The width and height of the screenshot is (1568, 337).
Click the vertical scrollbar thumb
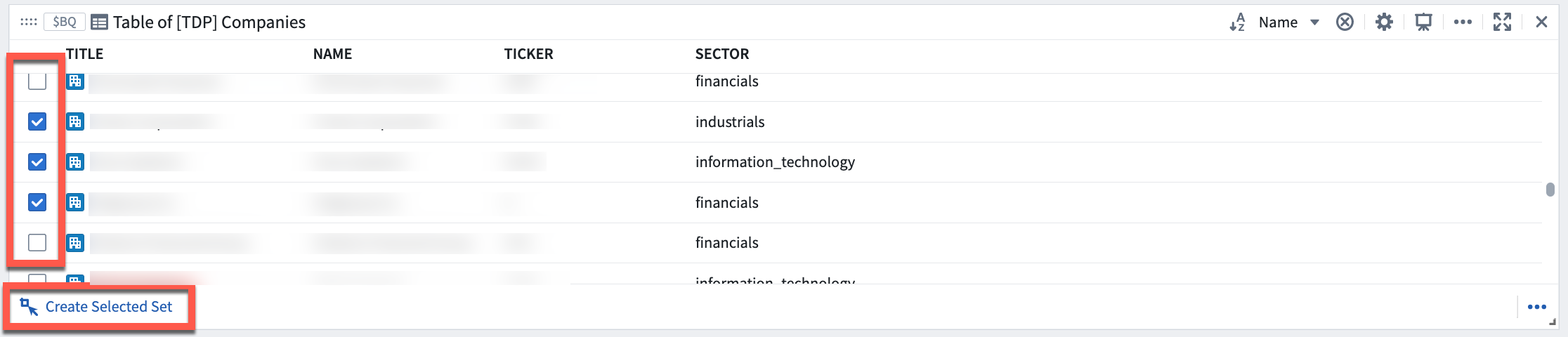coord(1550,190)
